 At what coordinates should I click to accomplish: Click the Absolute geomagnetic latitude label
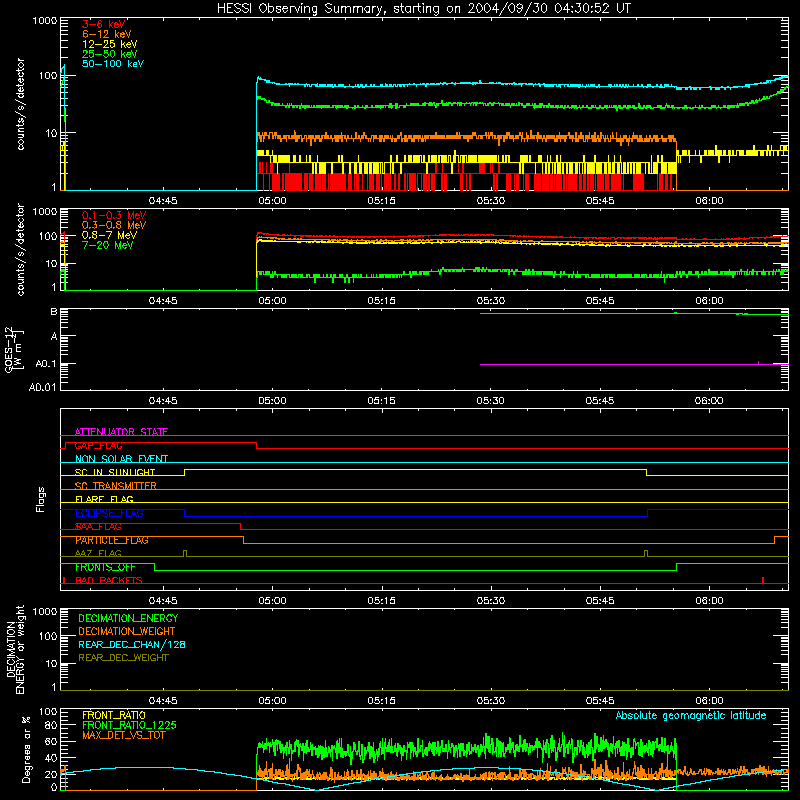pyautogui.click(x=691, y=715)
